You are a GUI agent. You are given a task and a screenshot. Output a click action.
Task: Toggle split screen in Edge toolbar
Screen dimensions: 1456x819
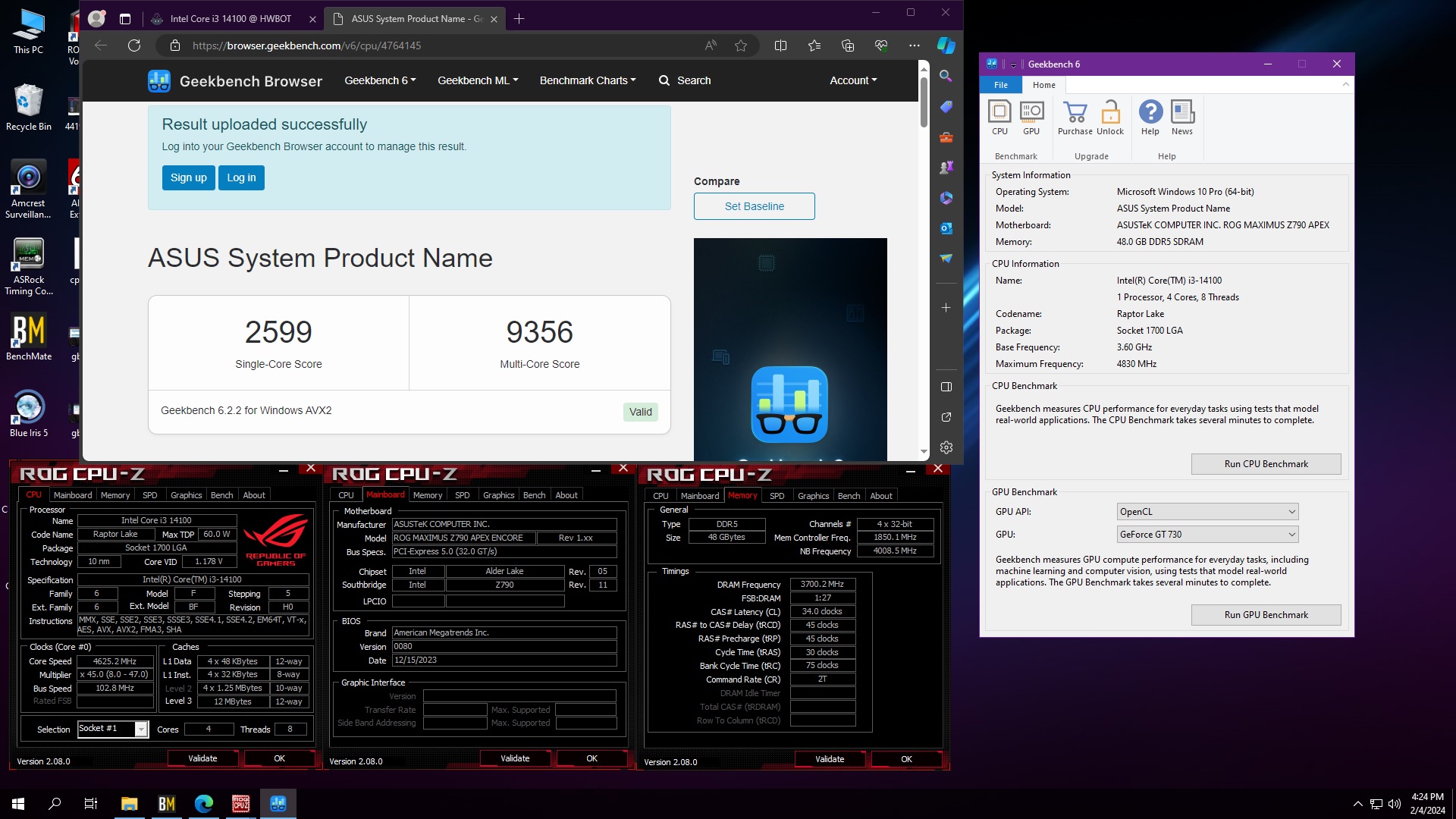pyautogui.click(x=780, y=45)
